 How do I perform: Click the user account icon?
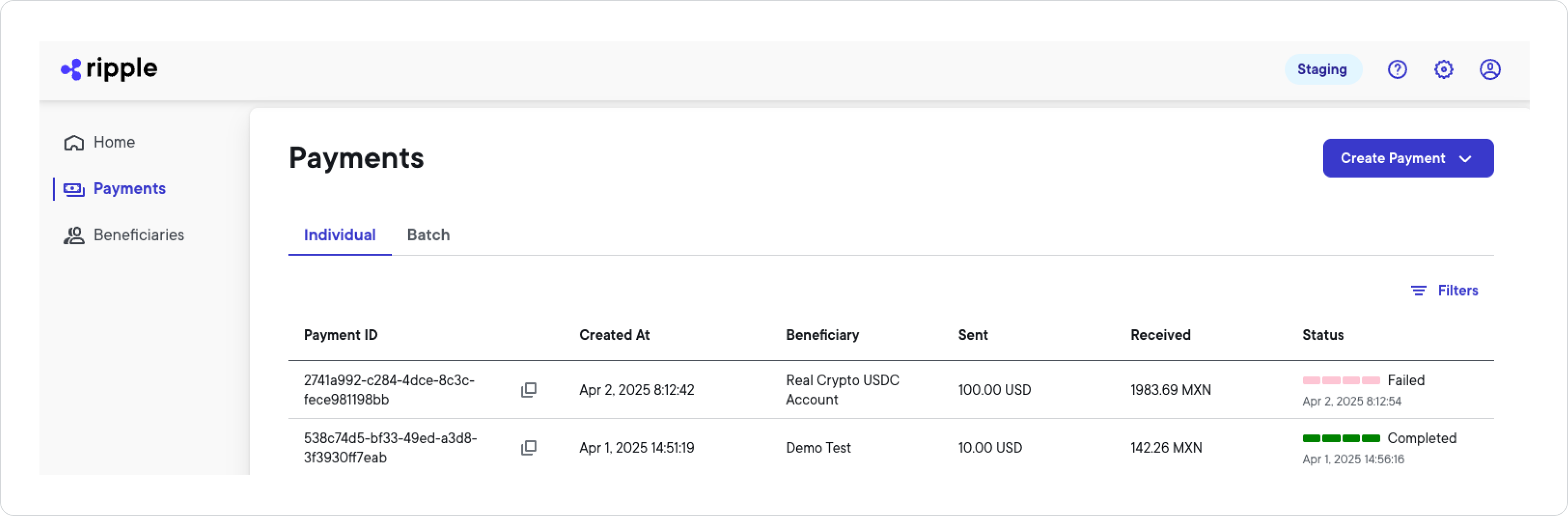click(x=1490, y=69)
